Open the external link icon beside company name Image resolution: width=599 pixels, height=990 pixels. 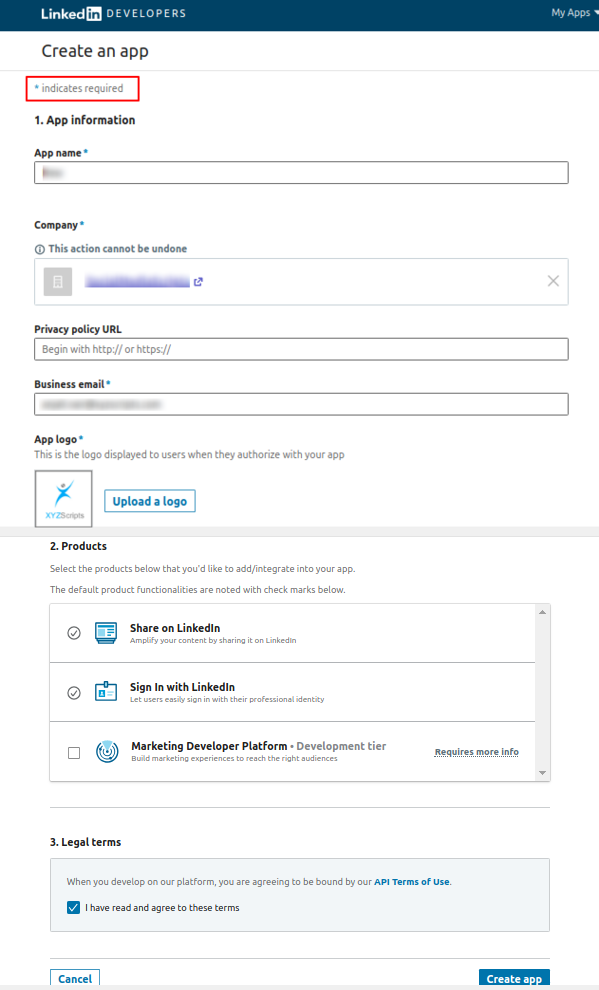pyautogui.click(x=198, y=282)
